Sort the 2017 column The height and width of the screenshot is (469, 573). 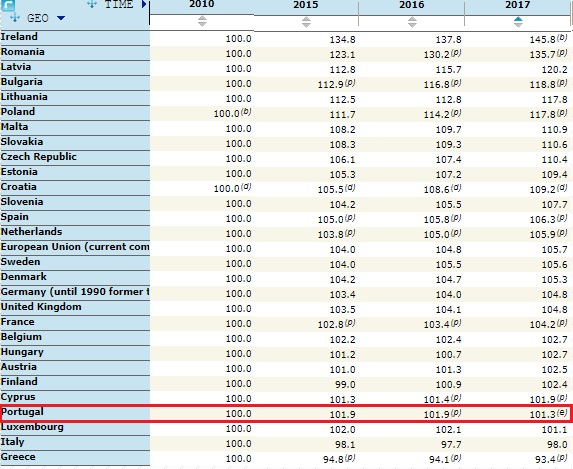[518, 22]
